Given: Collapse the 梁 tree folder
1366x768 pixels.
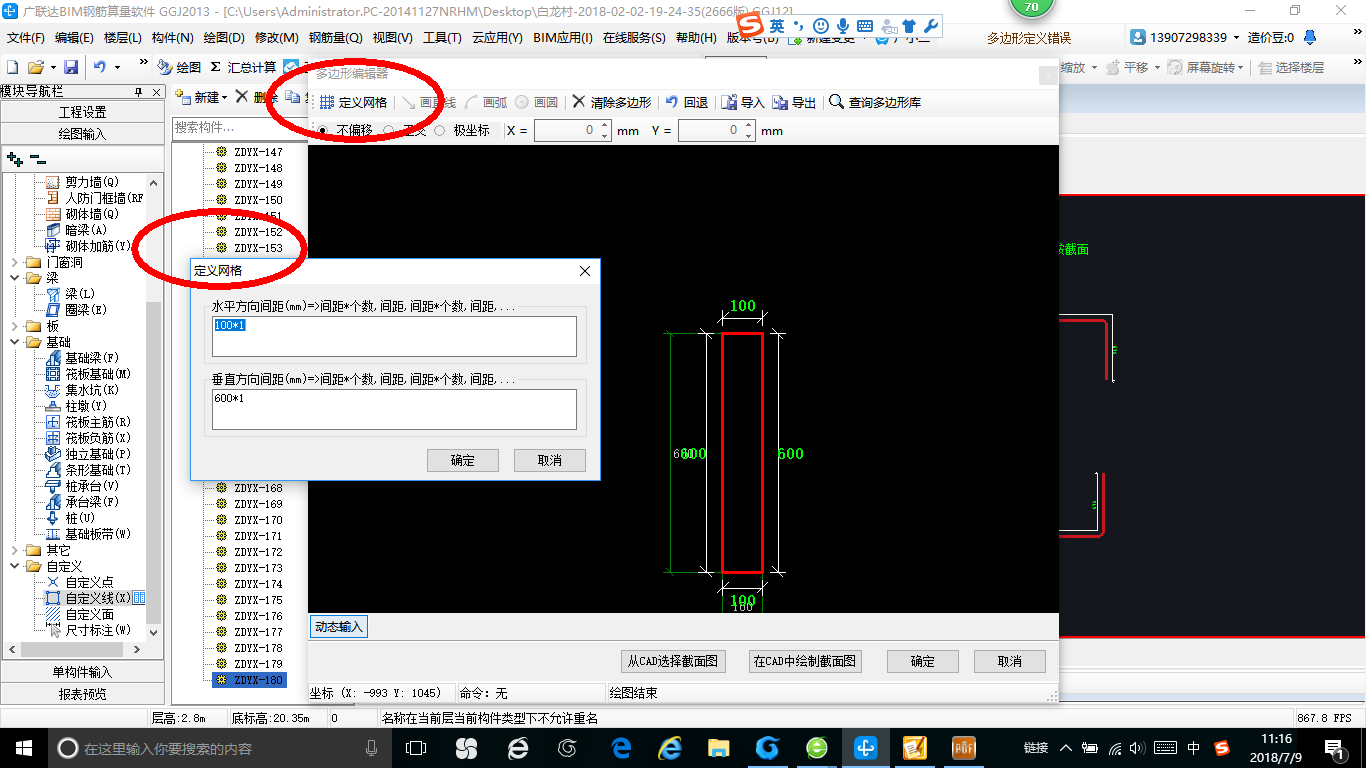Looking at the screenshot, I should [14, 278].
